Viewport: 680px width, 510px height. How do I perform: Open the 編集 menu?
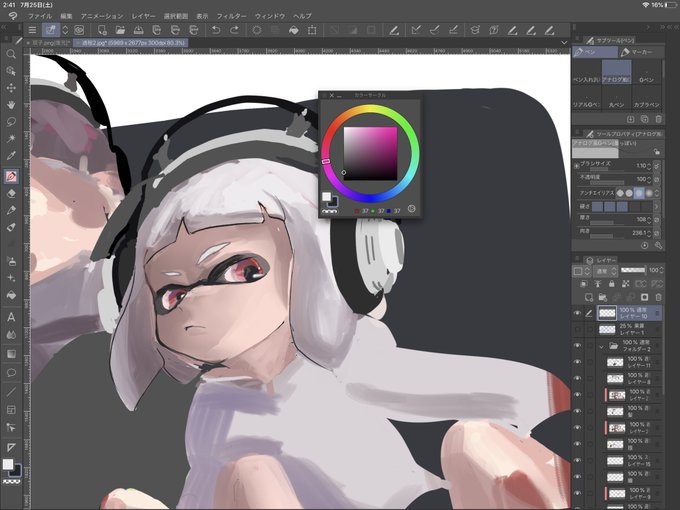66,16
